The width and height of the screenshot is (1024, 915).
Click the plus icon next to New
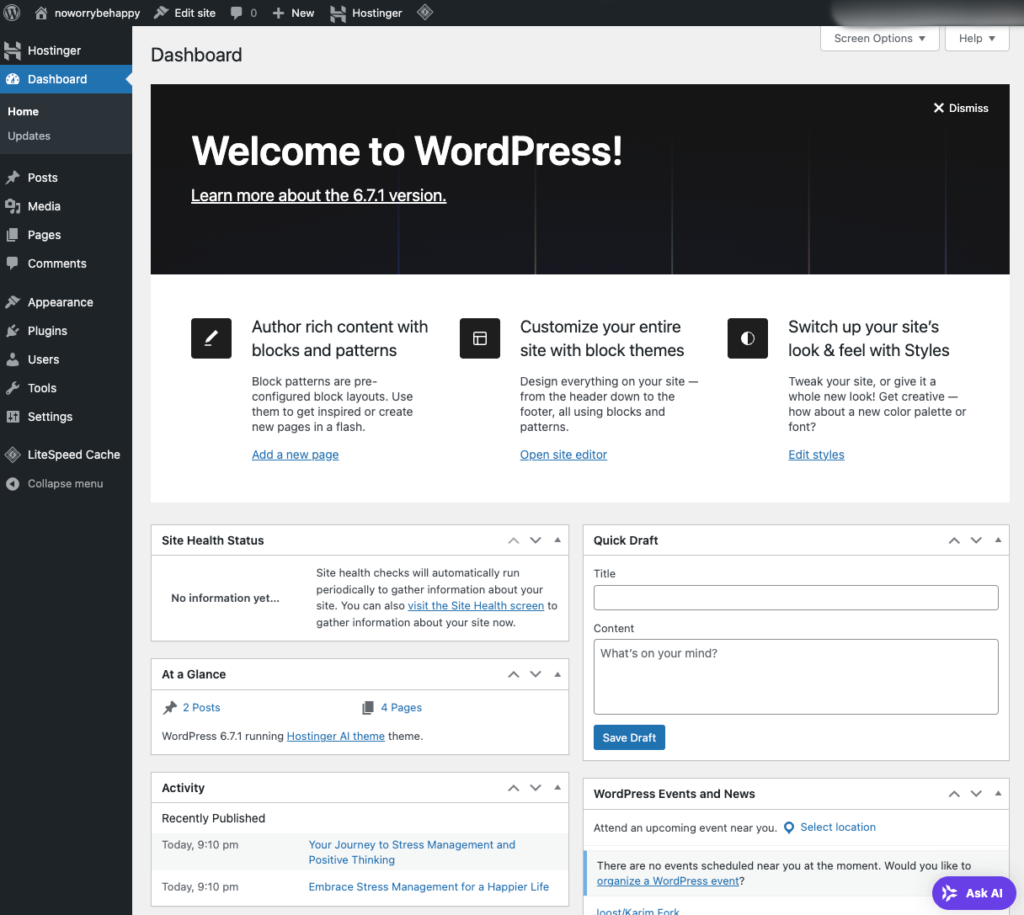coord(278,13)
